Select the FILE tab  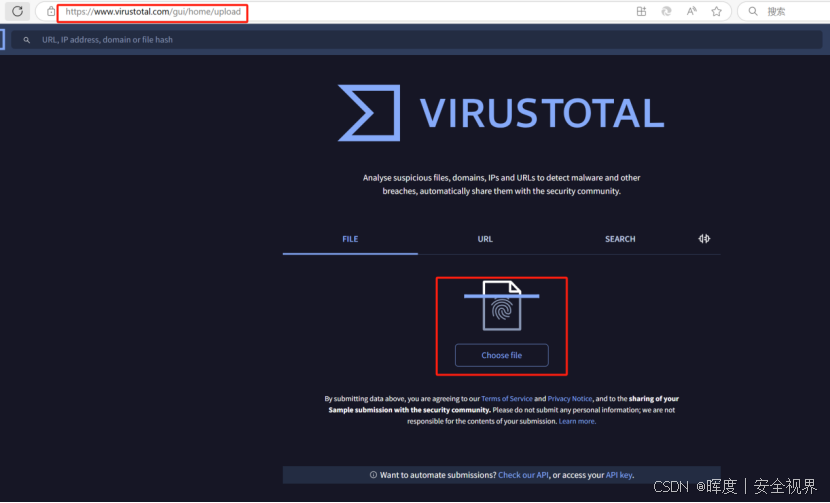(350, 239)
